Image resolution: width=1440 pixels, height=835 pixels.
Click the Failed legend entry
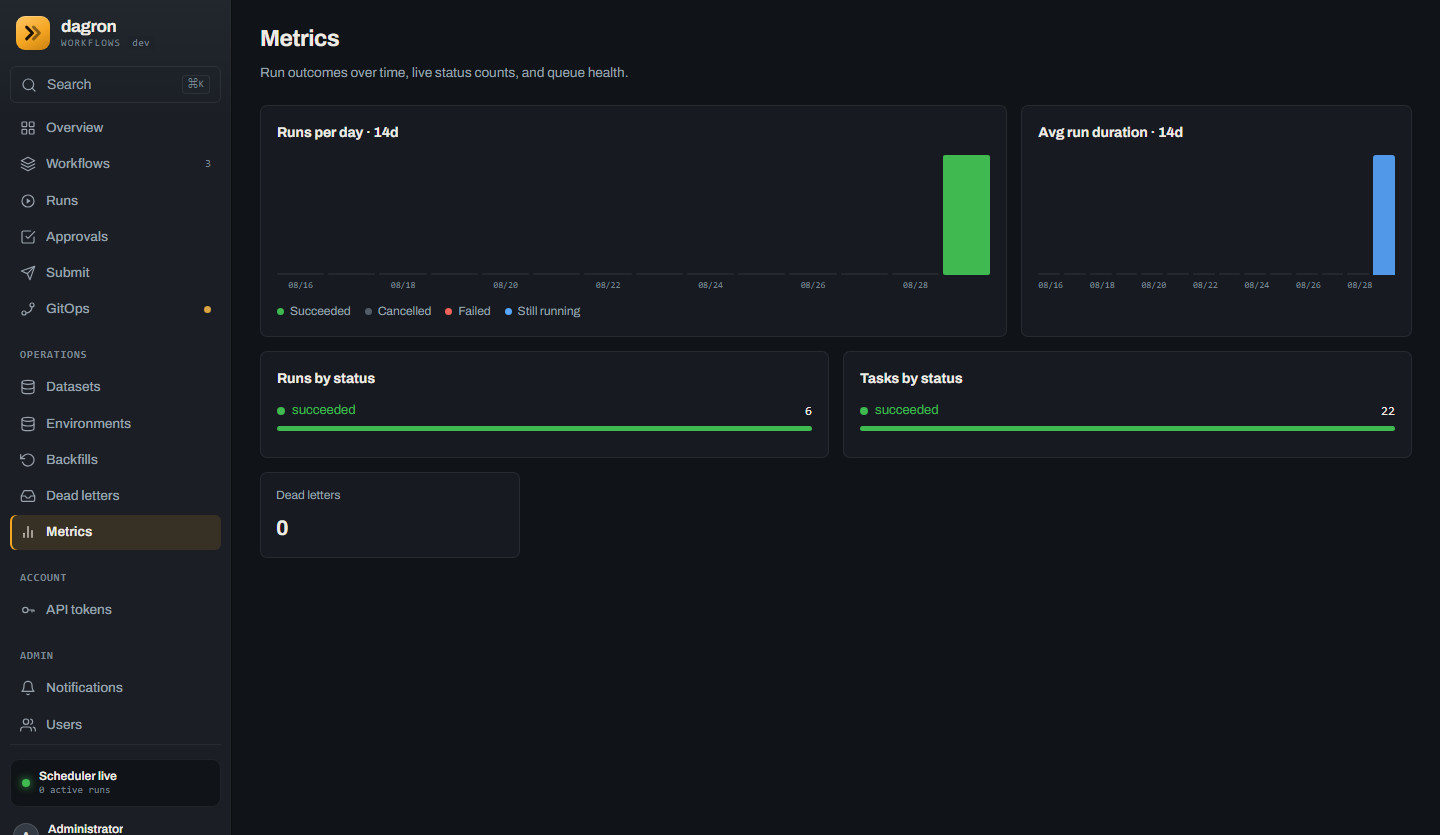pyautogui.click(x=468, y=312)
